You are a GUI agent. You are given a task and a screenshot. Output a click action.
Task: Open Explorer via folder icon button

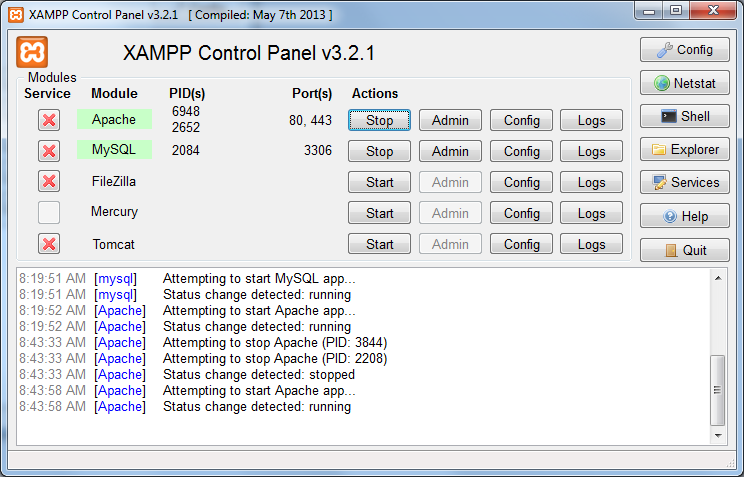684,150
